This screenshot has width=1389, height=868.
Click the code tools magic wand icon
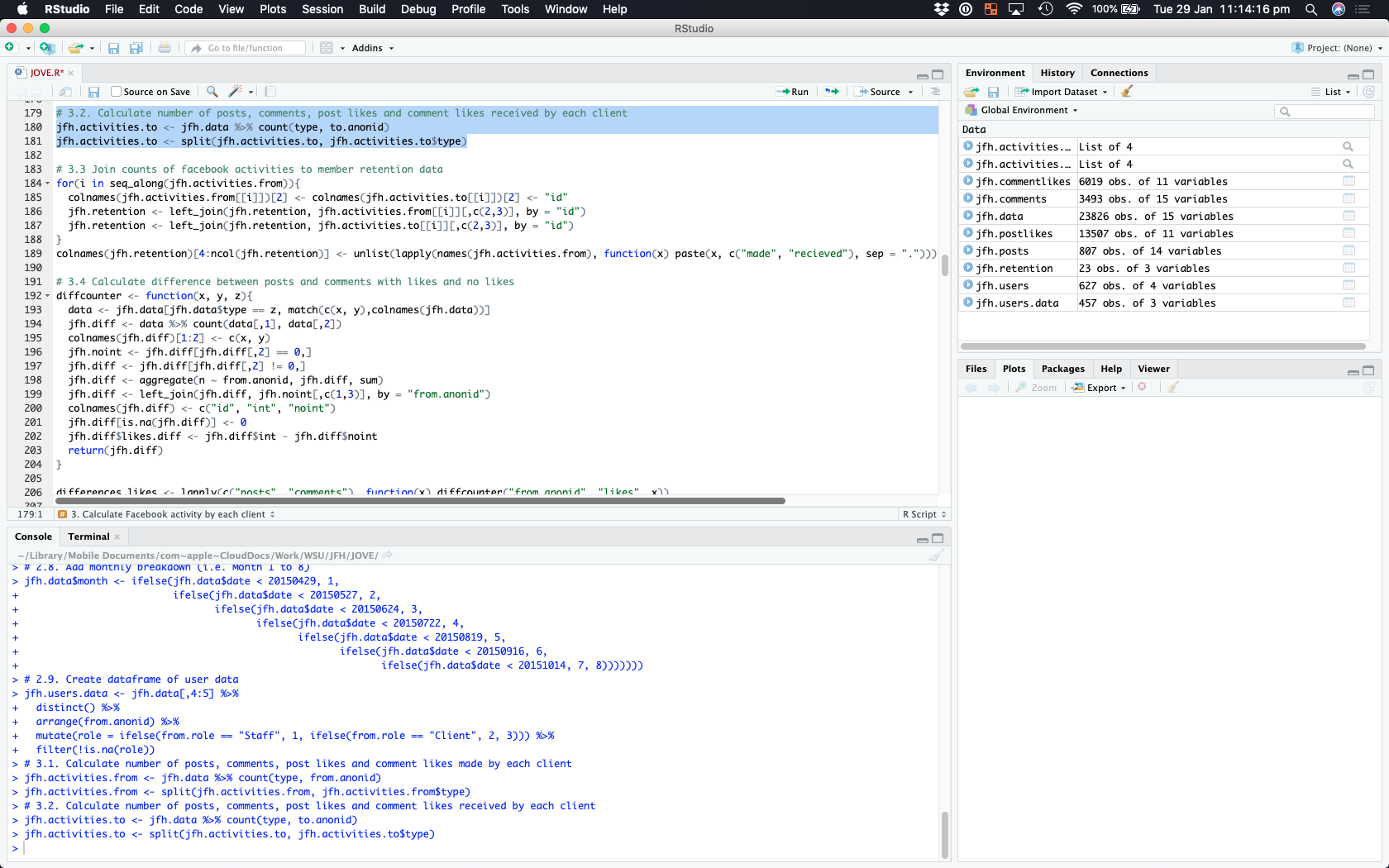click(x=236, y=92)
